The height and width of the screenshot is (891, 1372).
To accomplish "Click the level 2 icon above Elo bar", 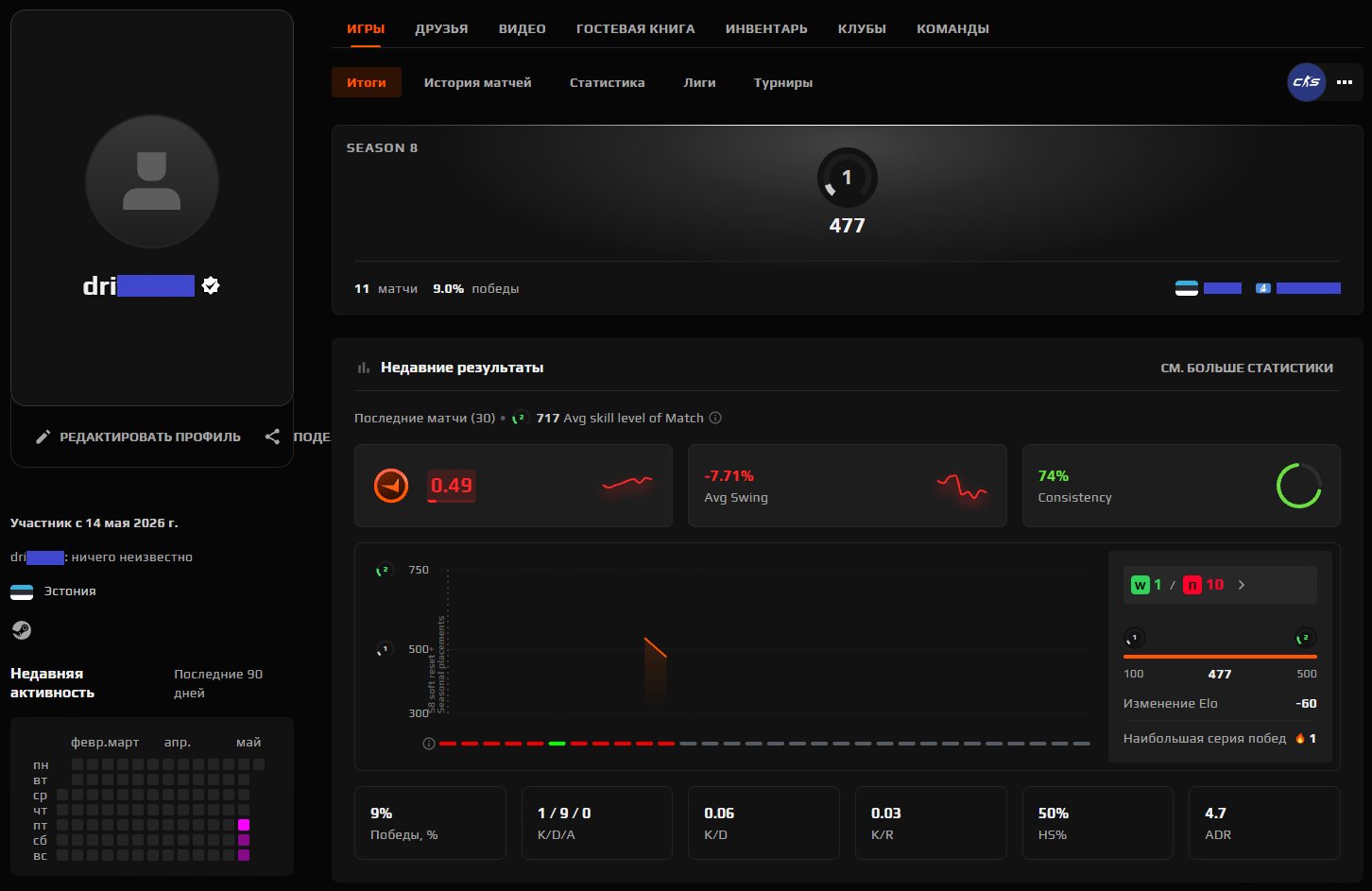I will [1305, 638].
